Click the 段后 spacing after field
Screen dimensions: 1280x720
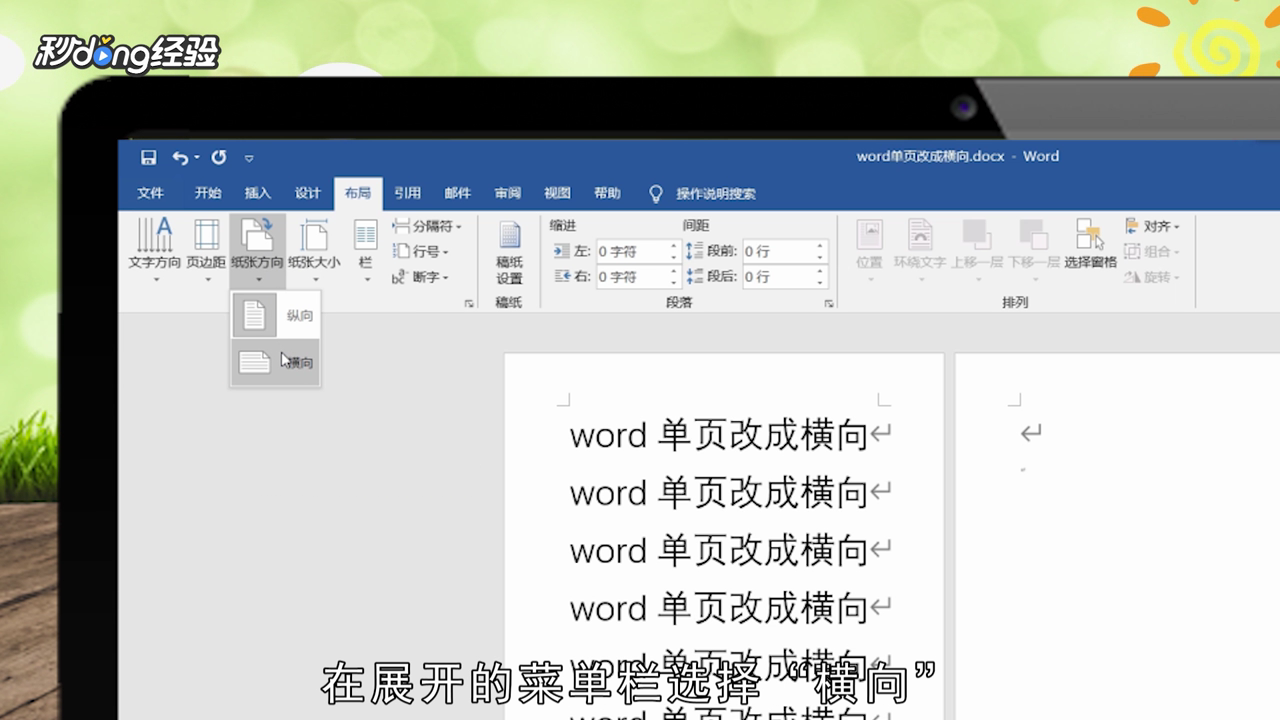(x=779, y=277)
